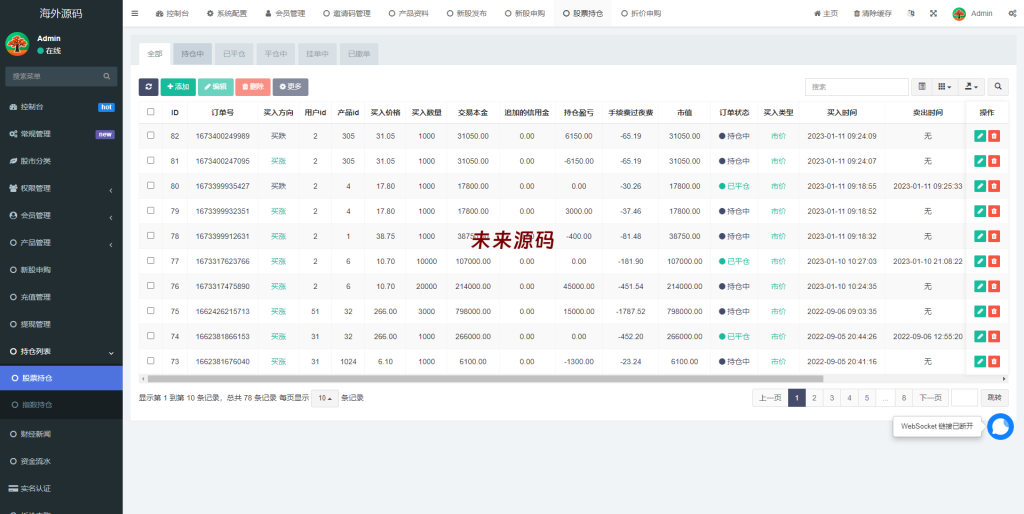Click the table search input field
Screen dimensions: 1024x514
[x=857, y=86]
